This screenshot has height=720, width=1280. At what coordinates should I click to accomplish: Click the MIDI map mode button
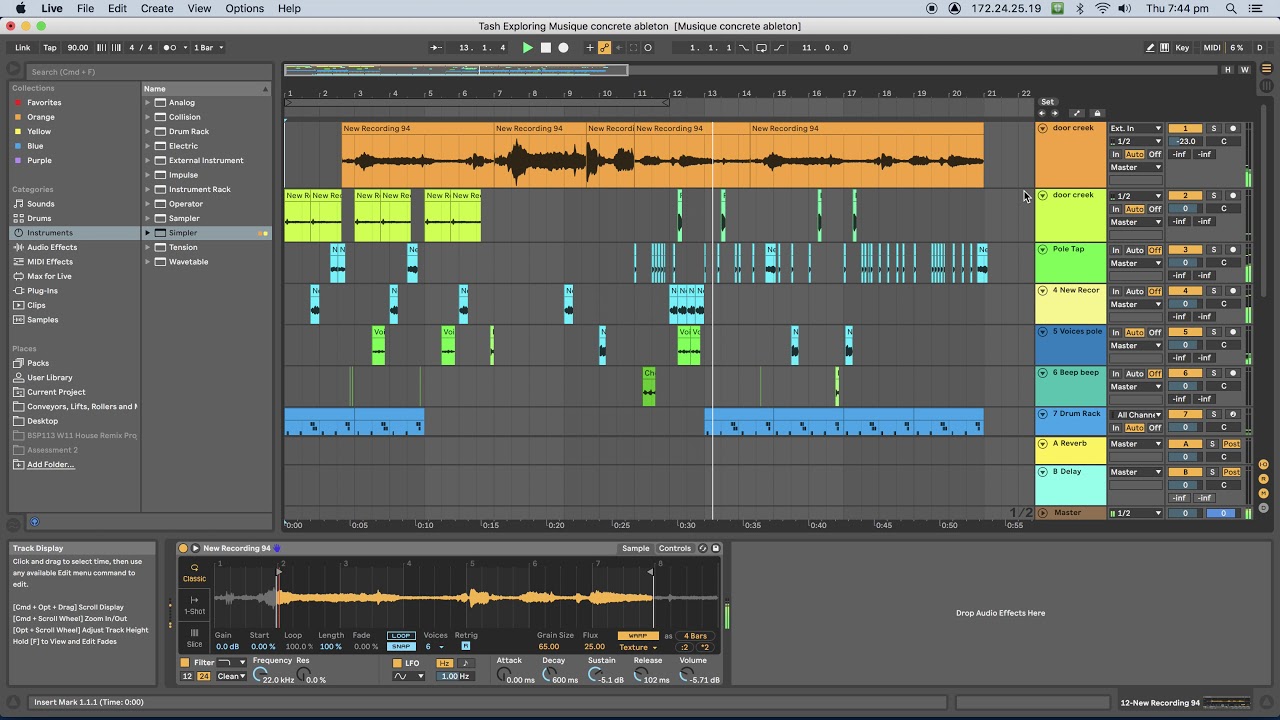[1212, 47]
